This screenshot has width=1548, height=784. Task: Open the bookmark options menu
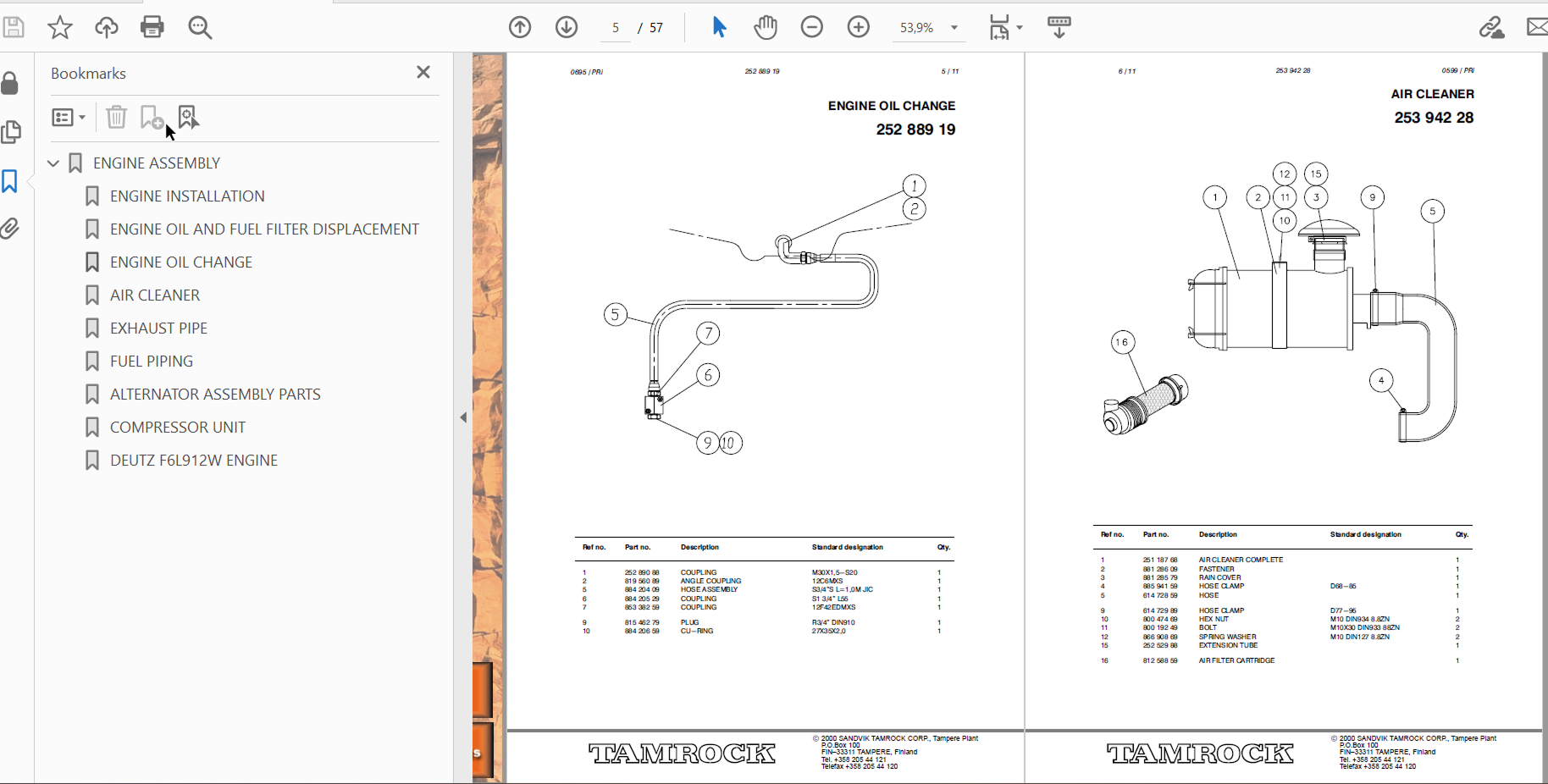(x=69, y=118)
